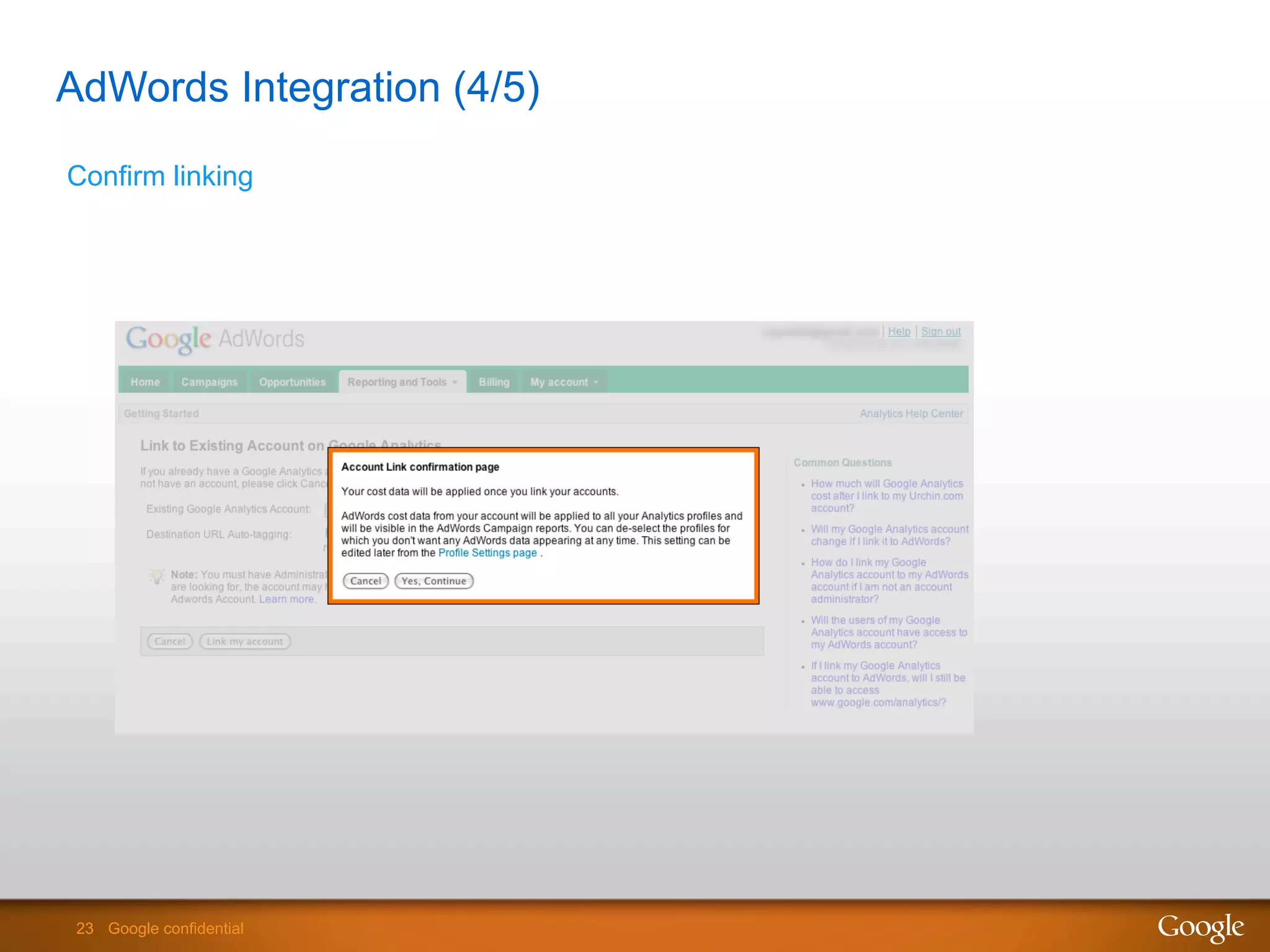Open question about linking without account administrator
The height and width of the screenshot is (952, 1270).
pyautogui.click(x=889, y=581)
